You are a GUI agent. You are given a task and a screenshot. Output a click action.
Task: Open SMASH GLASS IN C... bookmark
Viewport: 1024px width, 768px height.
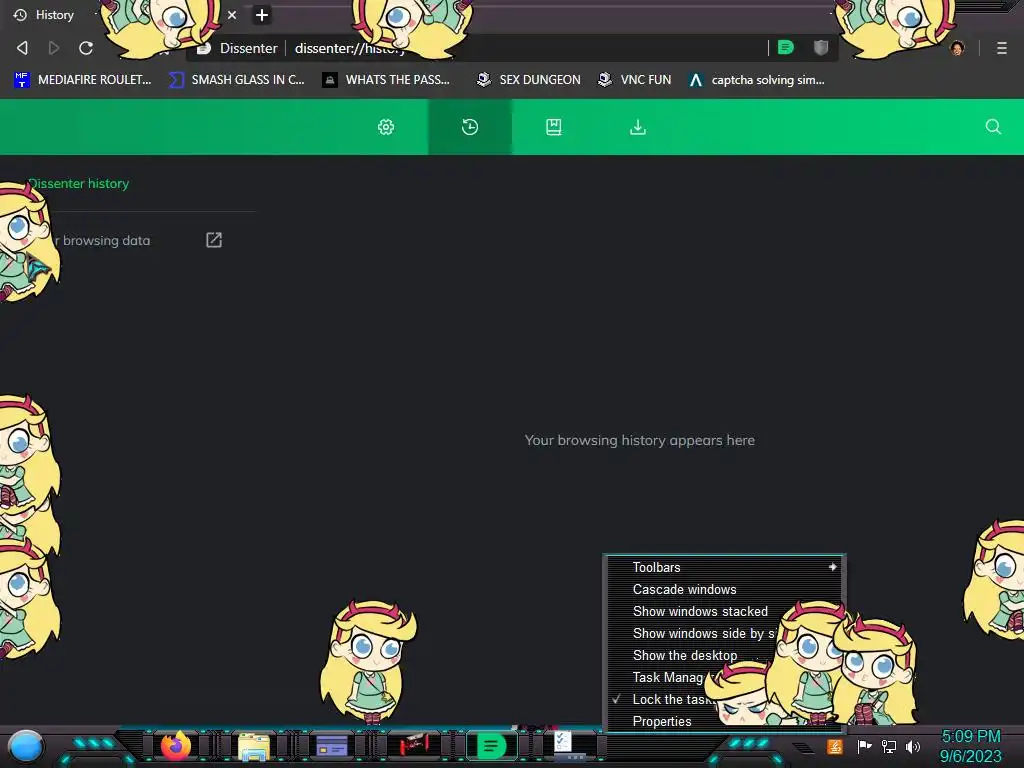(x=236, y=80)
